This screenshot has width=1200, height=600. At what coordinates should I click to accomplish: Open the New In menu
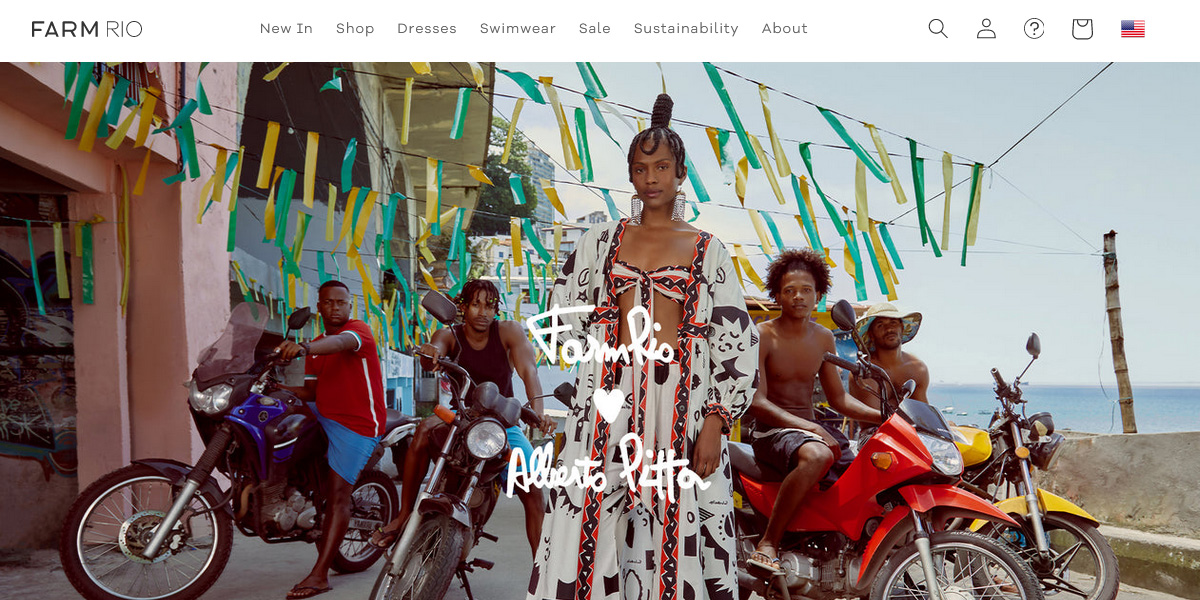click(x=286, y=29)
